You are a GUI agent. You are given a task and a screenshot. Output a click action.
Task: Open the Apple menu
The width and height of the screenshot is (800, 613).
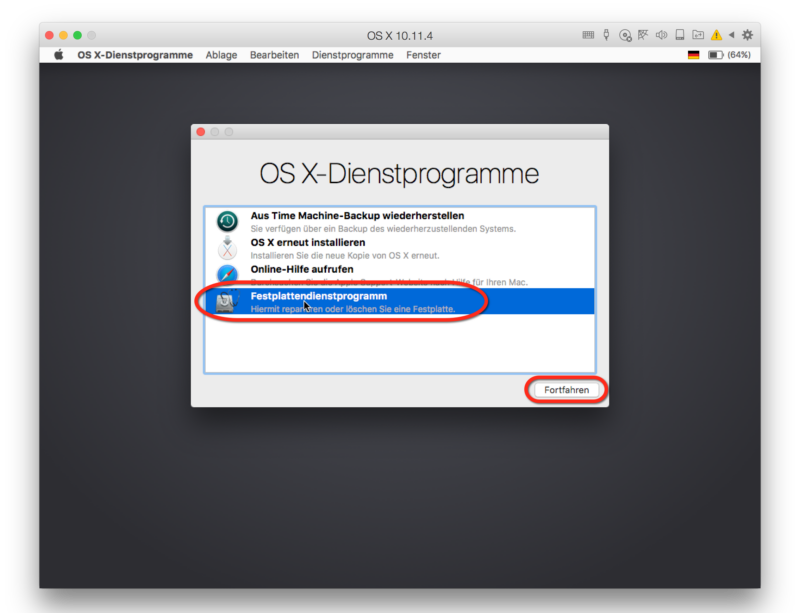click(59, 55)
